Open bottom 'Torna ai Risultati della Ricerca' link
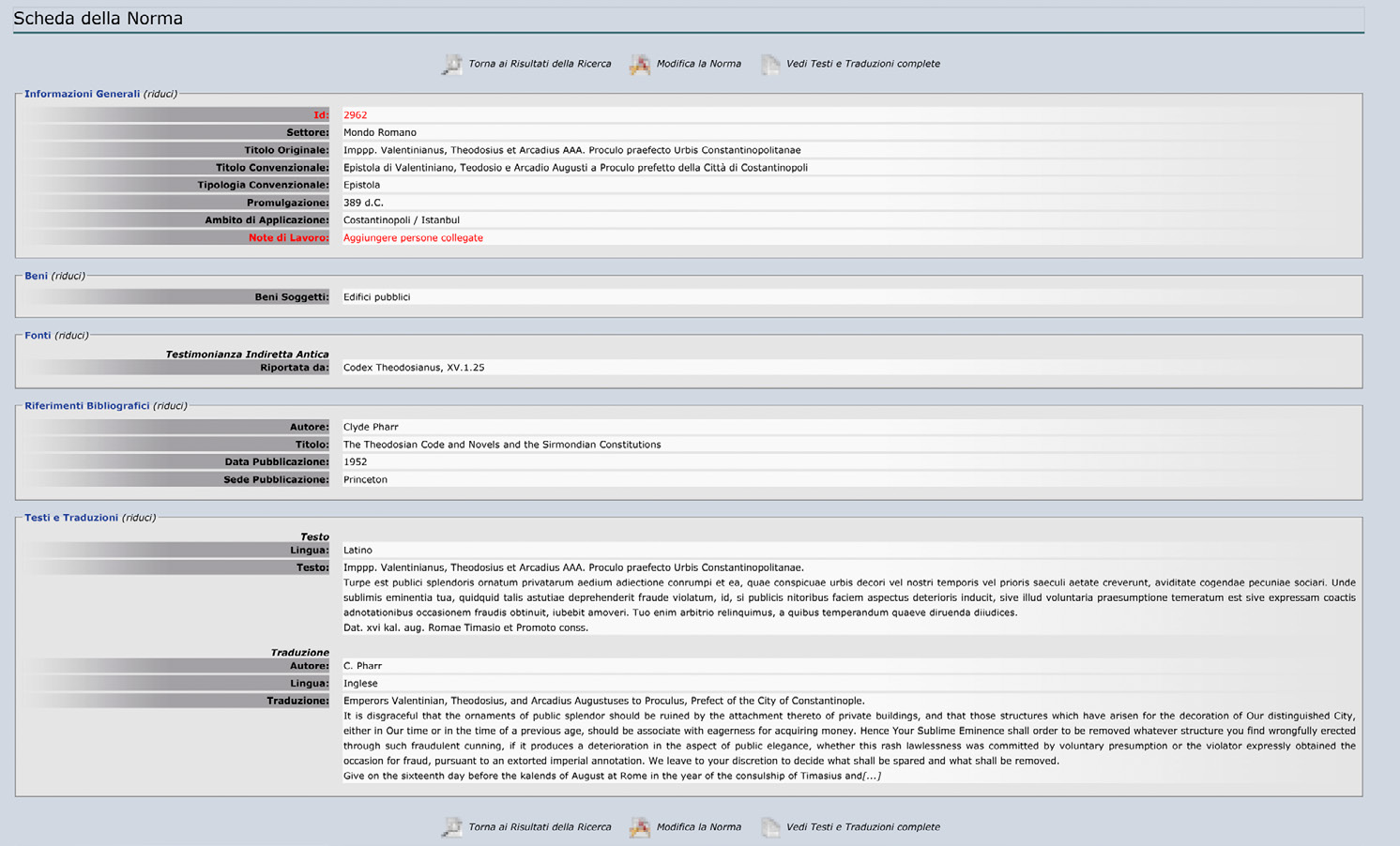Image resolution: width=1400 pixels, height=846 pixels. click(540, 827)
